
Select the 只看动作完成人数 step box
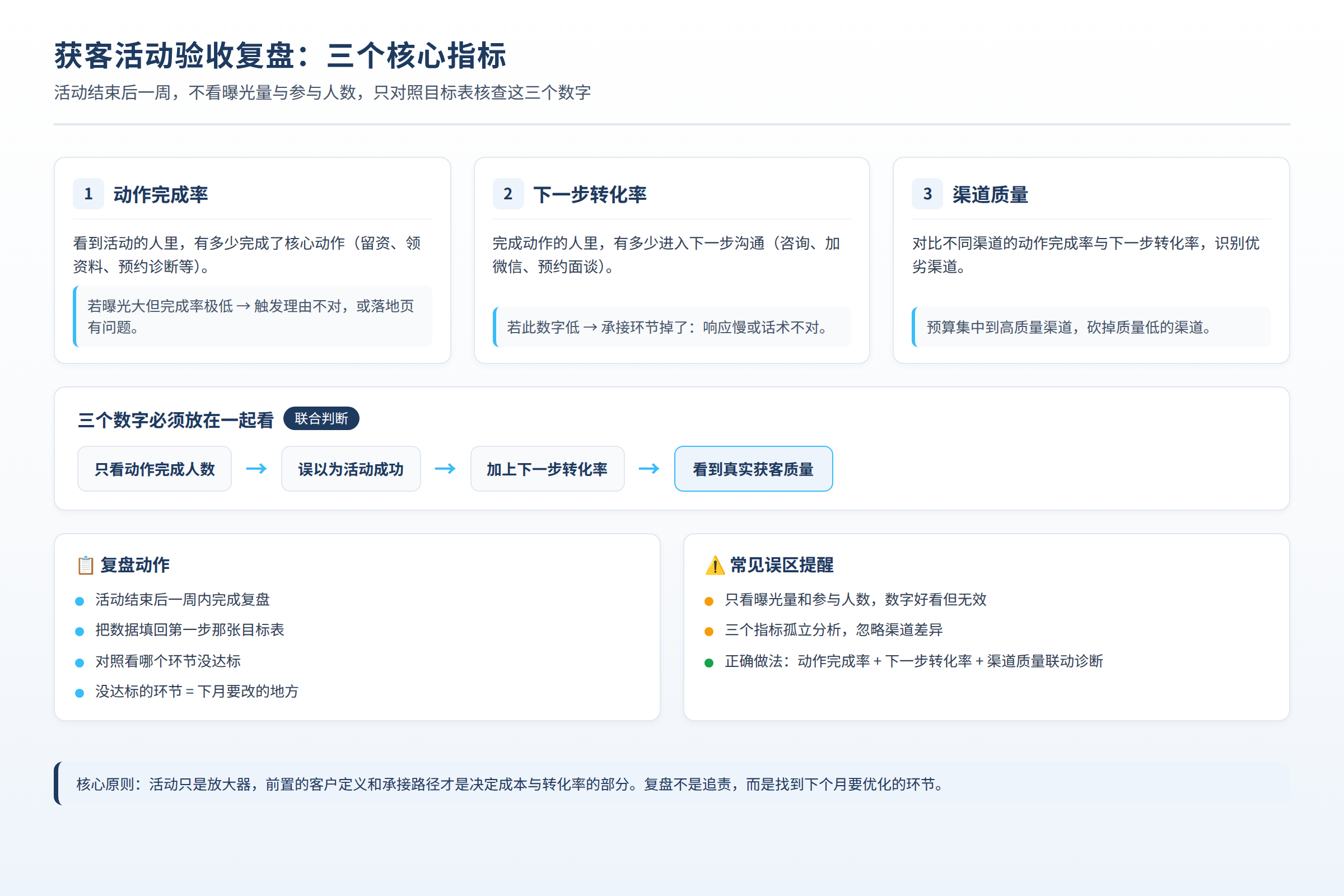click(155, 469)
